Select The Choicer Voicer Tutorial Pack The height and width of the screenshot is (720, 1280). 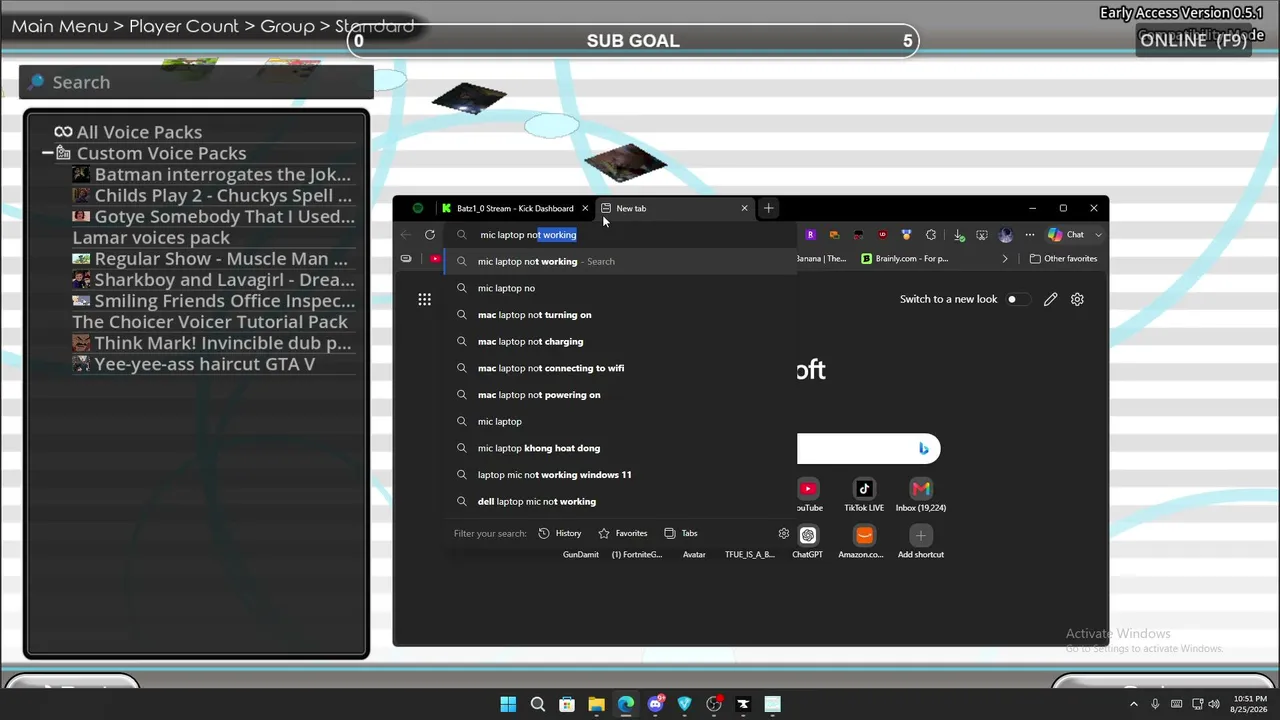point(210,321)
